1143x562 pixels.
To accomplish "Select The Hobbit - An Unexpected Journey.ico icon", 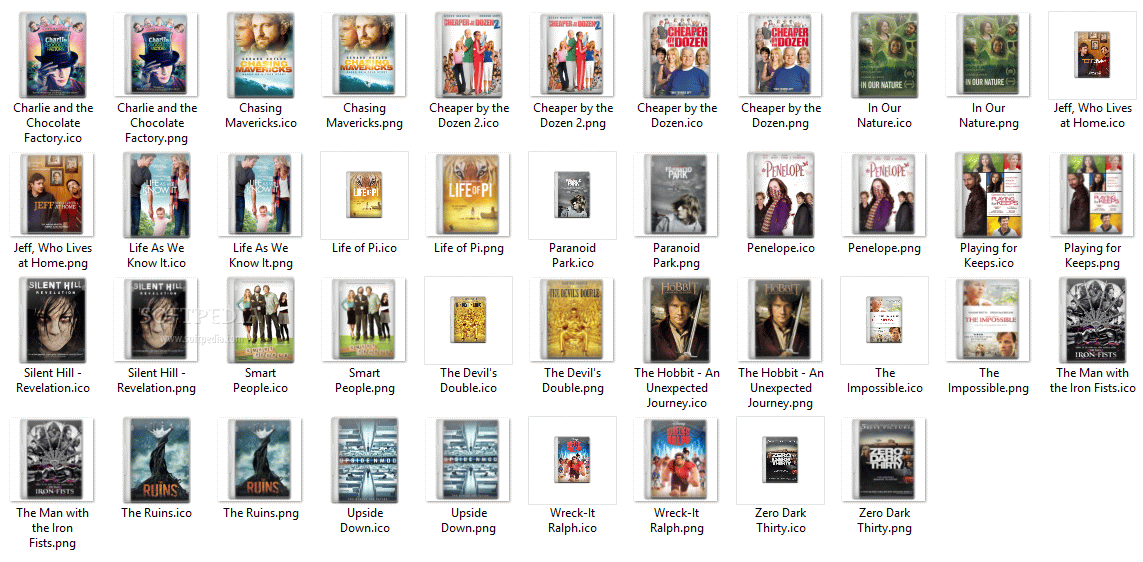I will (676, 319).
